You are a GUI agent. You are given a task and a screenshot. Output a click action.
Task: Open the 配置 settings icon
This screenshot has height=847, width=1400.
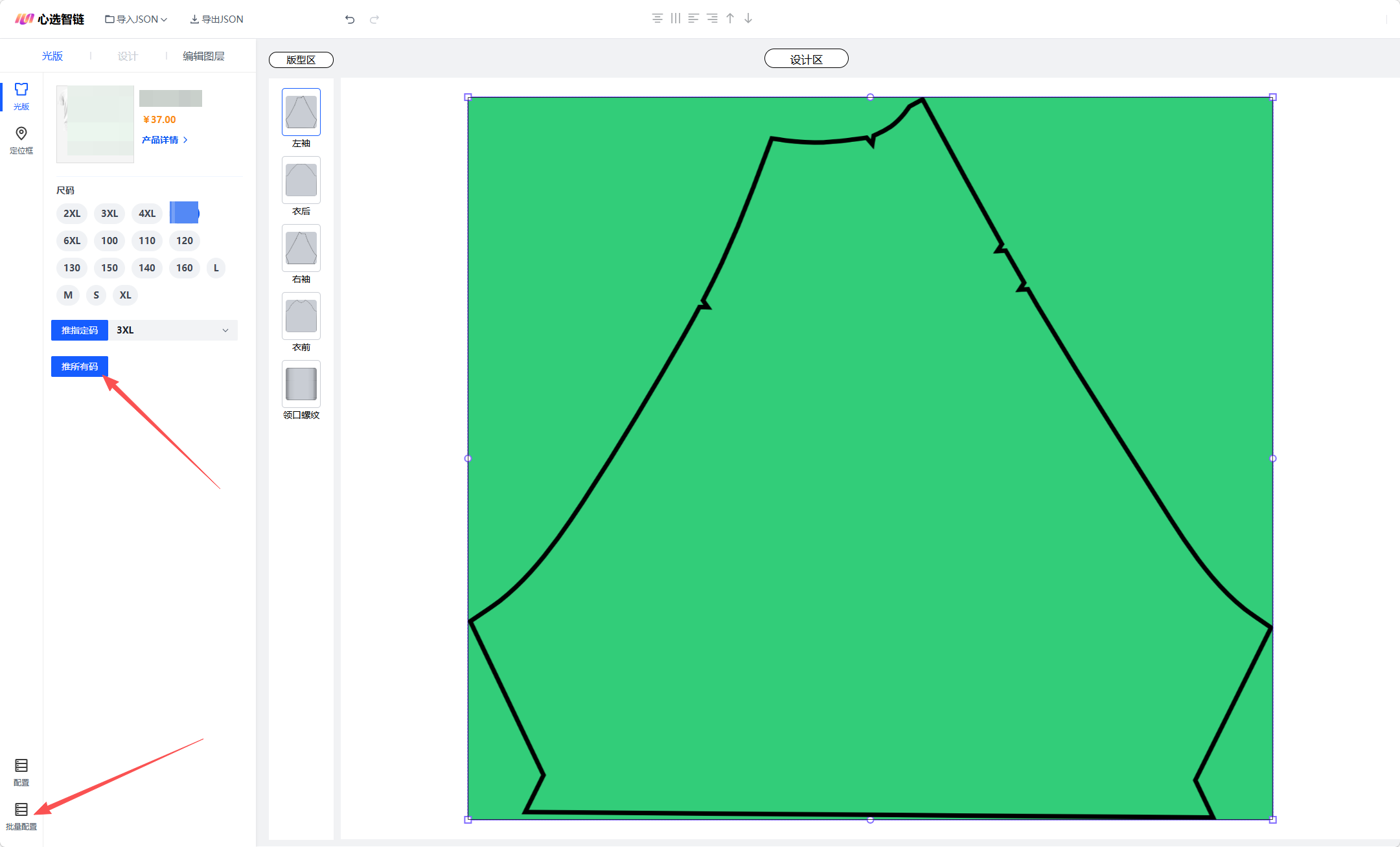click(x=21, y=765)
